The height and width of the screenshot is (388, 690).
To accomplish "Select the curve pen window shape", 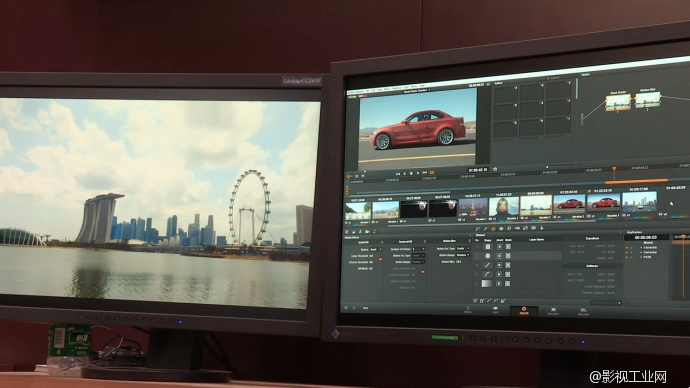I will coord(487,274).
